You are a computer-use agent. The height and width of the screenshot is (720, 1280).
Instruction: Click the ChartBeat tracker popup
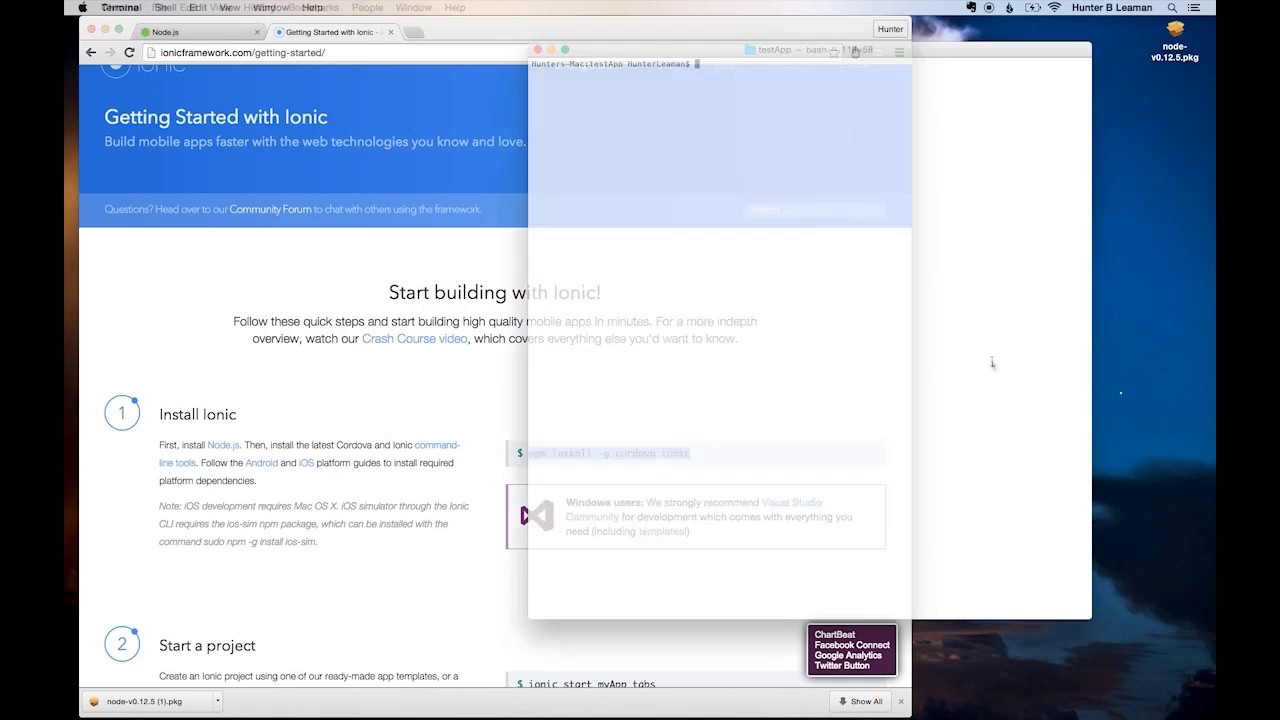click(x=852, y=650)
